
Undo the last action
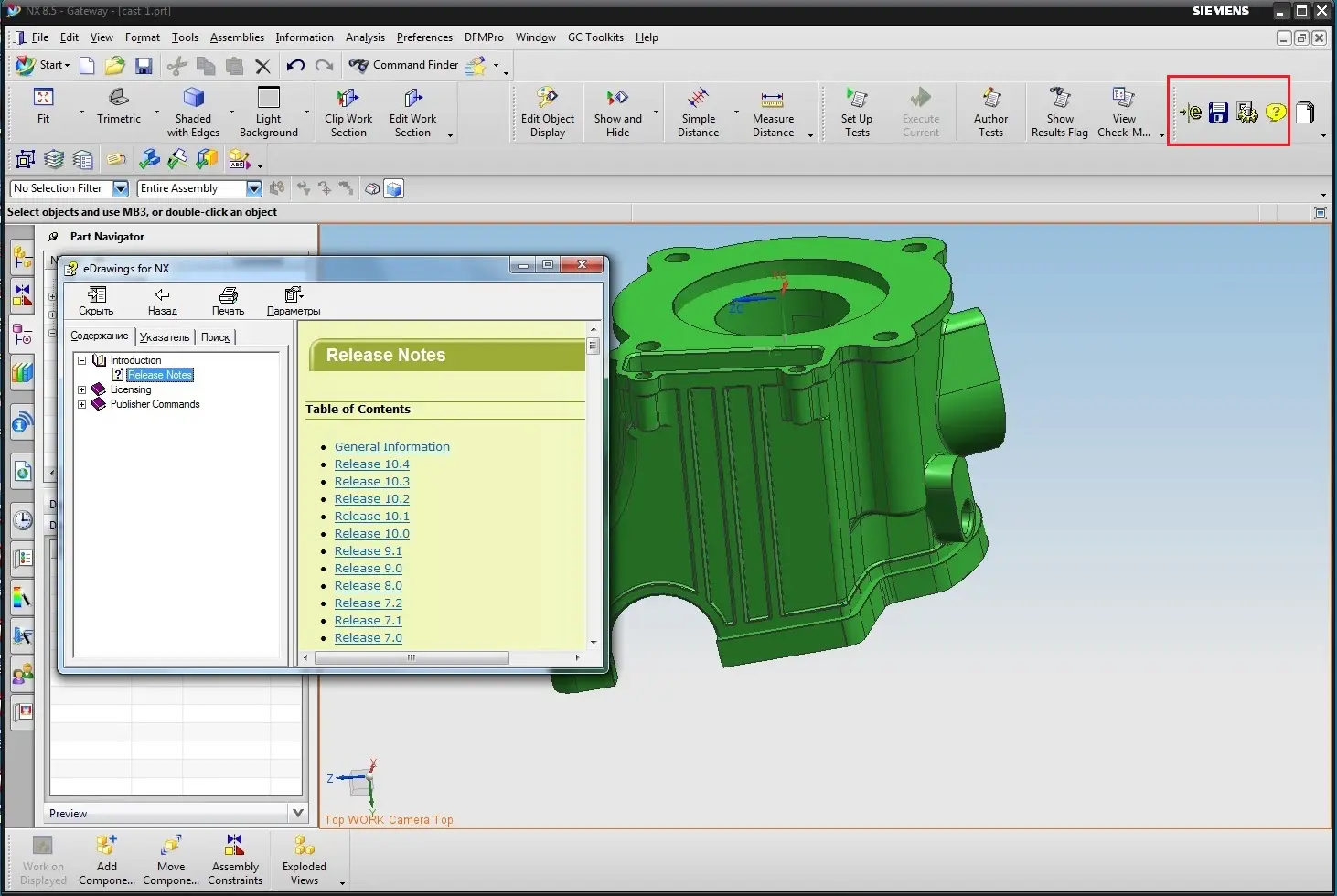(x=295, y=65)
